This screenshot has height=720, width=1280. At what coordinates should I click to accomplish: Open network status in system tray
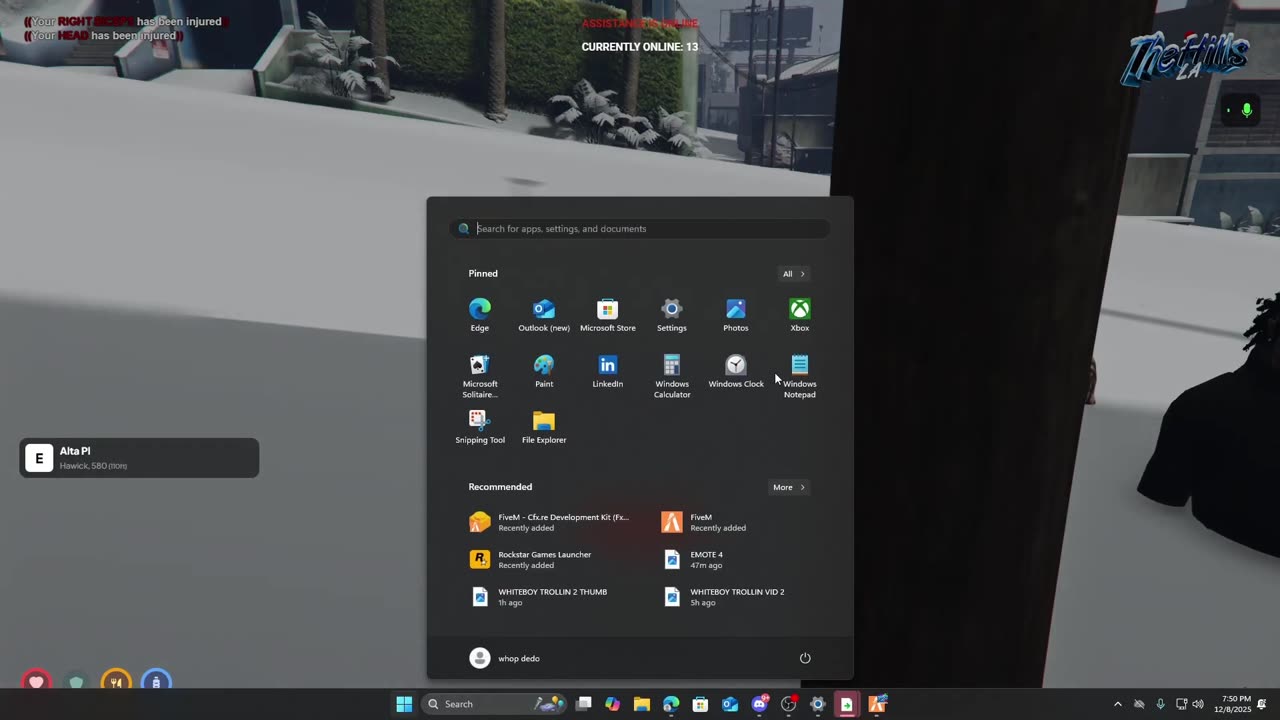click(x=1181, y=704)
